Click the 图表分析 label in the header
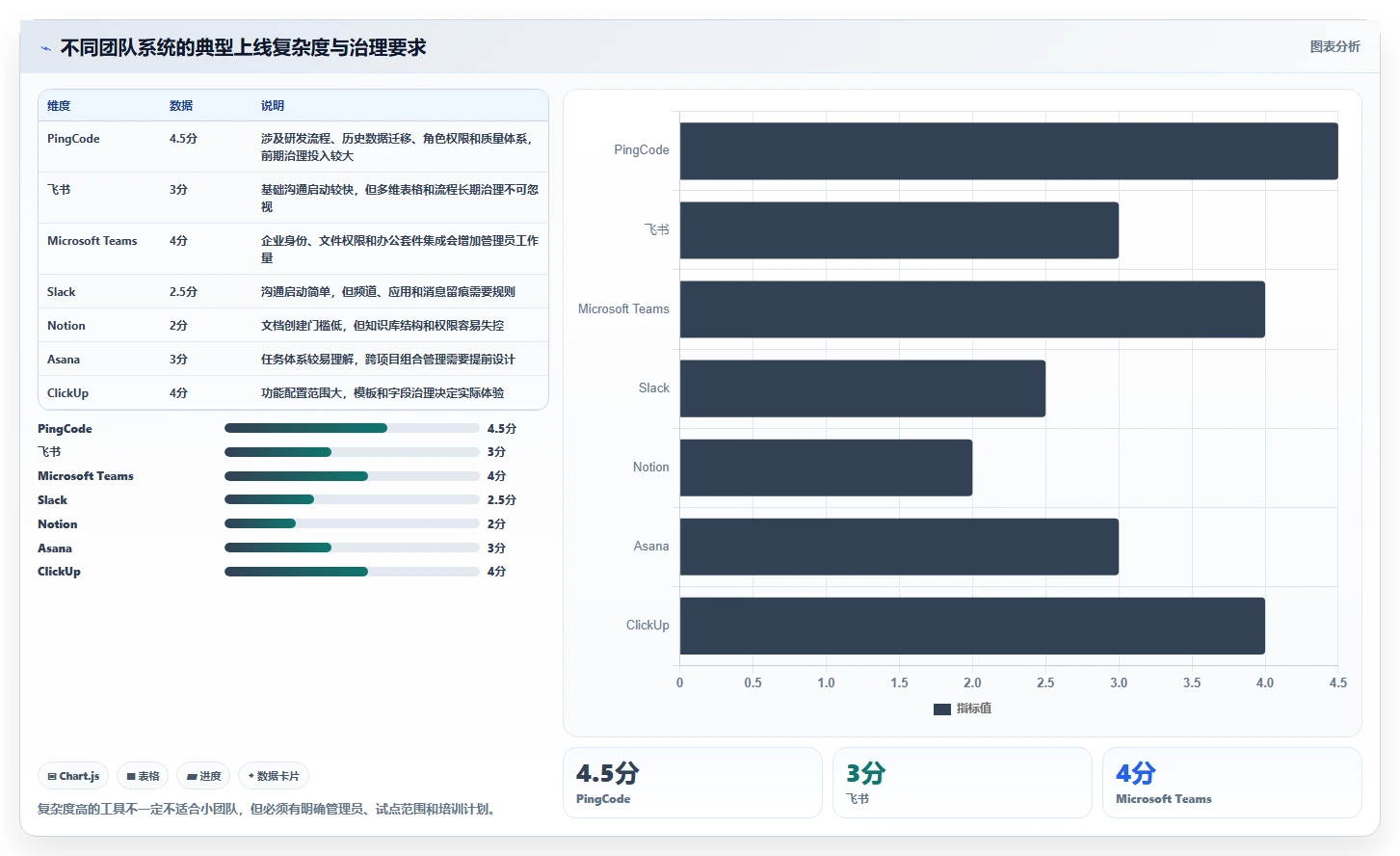Viewport: 1400px width, 856px height. 1334,46
